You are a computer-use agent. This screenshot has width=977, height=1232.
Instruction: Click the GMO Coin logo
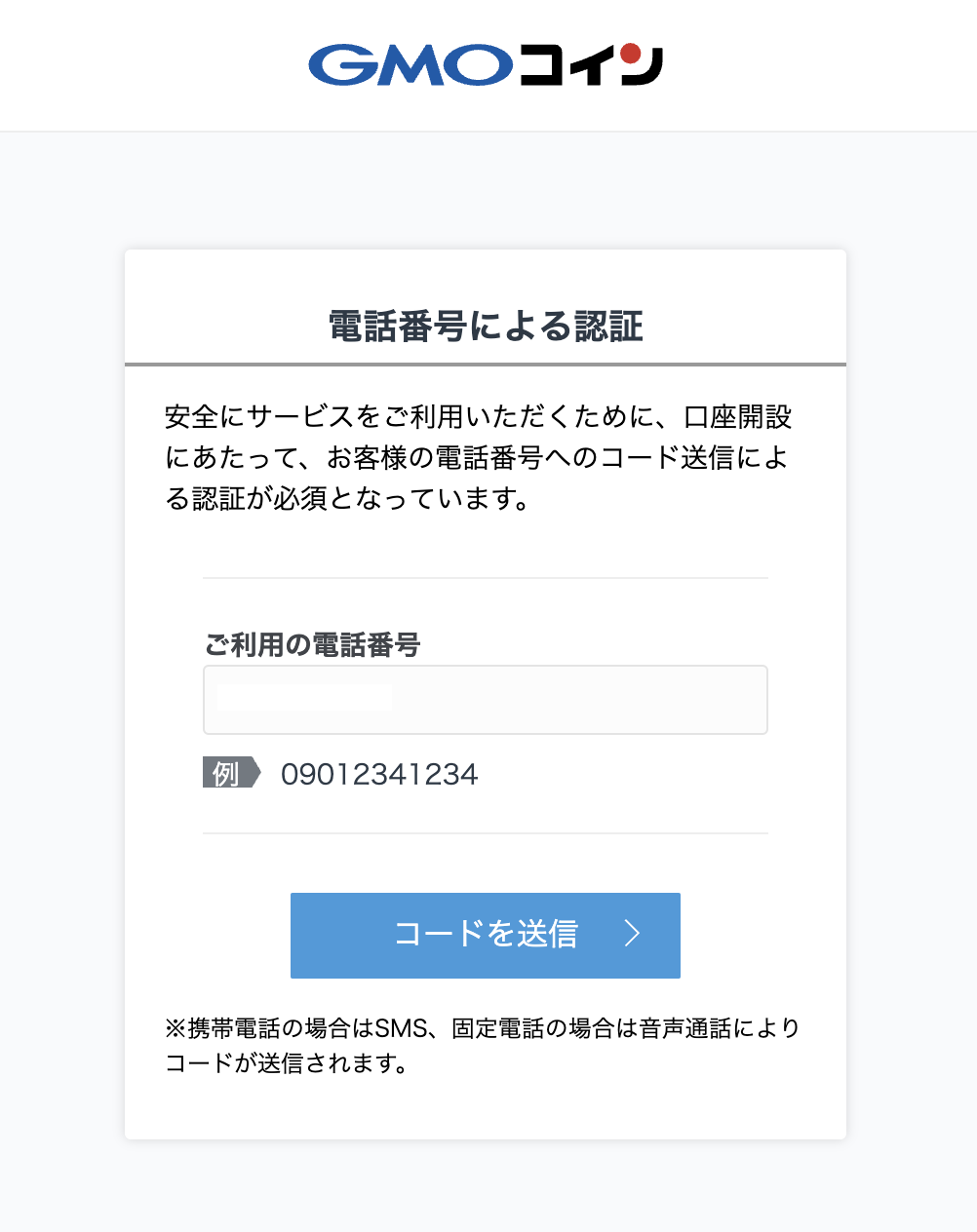(486, 65)
